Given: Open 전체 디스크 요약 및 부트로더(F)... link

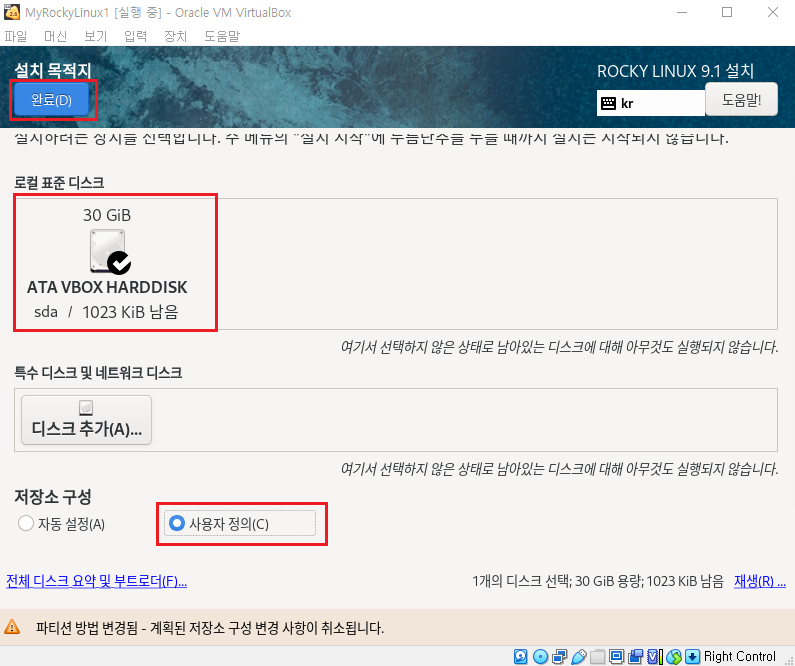Looking at the screenshot, I should coord(96,581).
